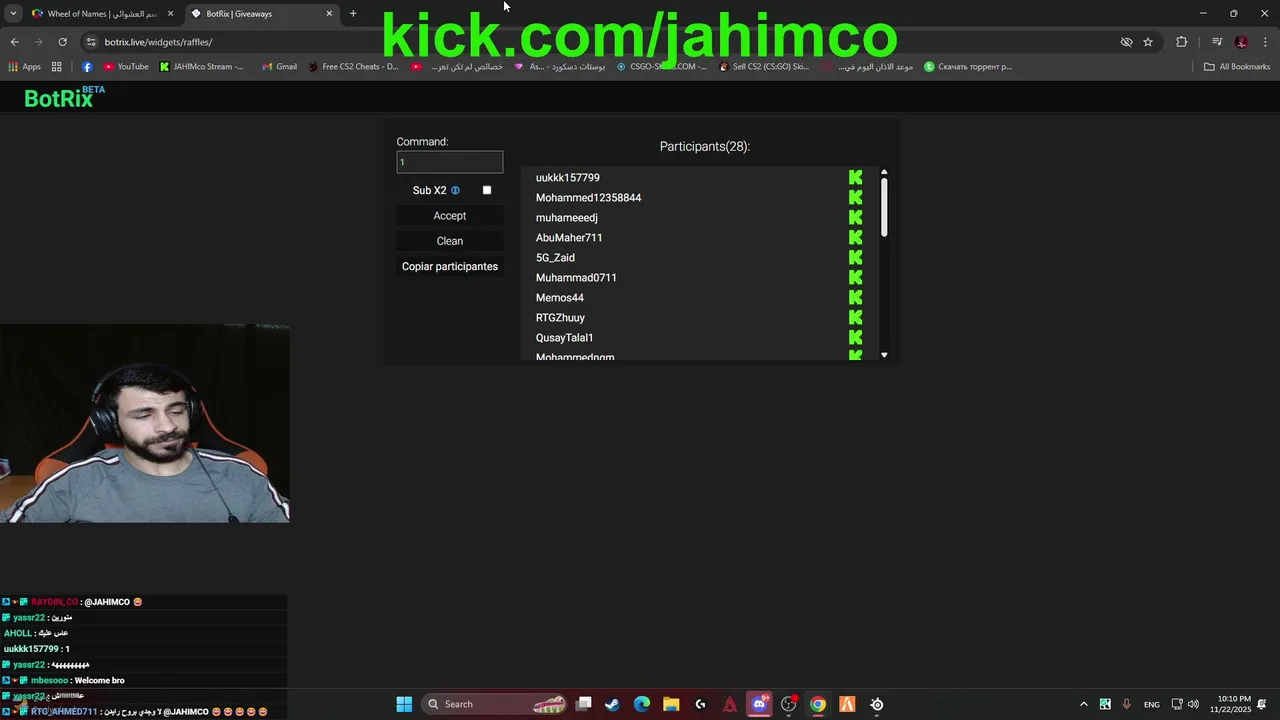Open Task View in the taskbar

[x=584, y=704]
